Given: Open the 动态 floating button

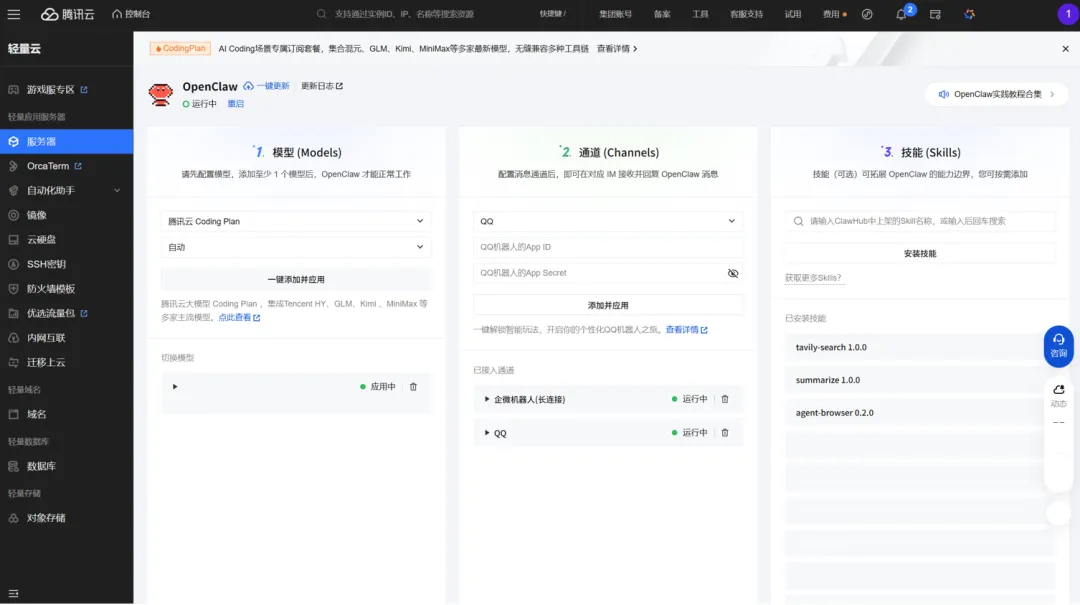Looking at the screenshot, I should [x=1059, y=396].
